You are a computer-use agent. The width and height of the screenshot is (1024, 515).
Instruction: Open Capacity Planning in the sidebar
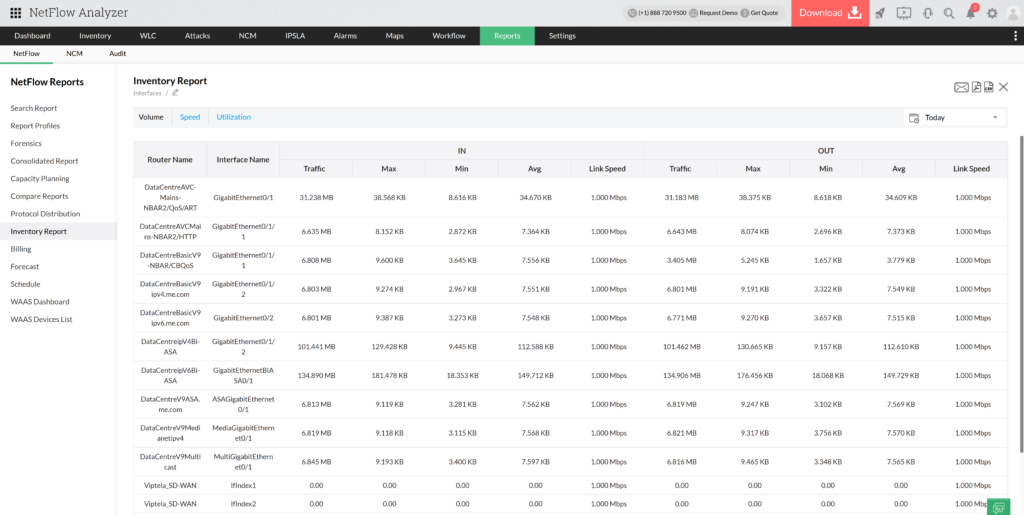pos(40,178)
